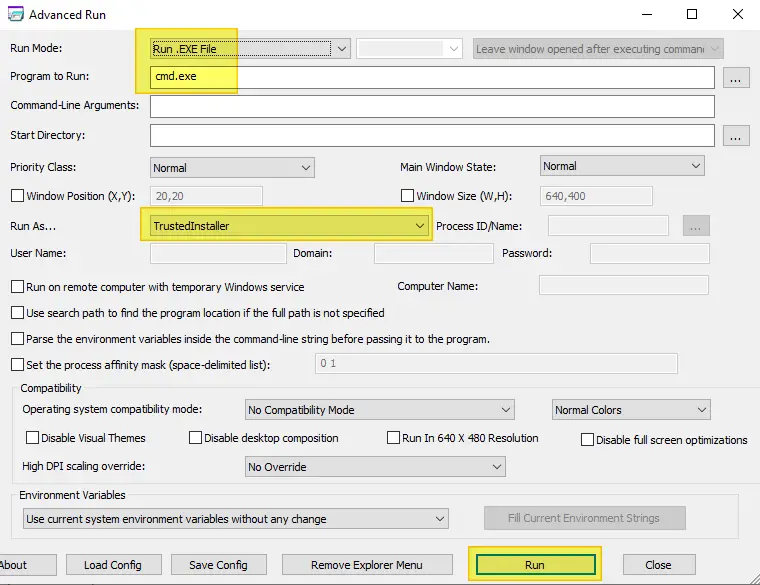
Task: Browse for program with the Program to Run ellipsis button
Action: pos(736,78)
